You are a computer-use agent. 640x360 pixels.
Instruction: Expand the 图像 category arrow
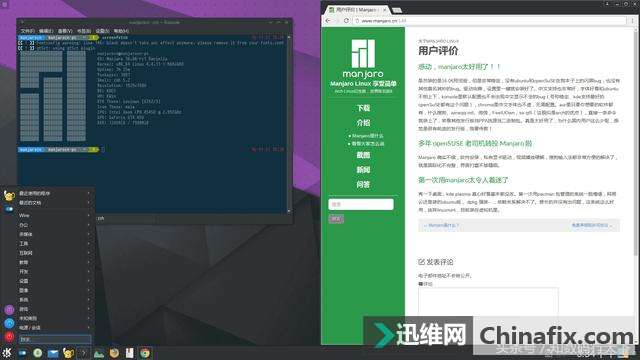pyautogui.click(x=88, y=290)
